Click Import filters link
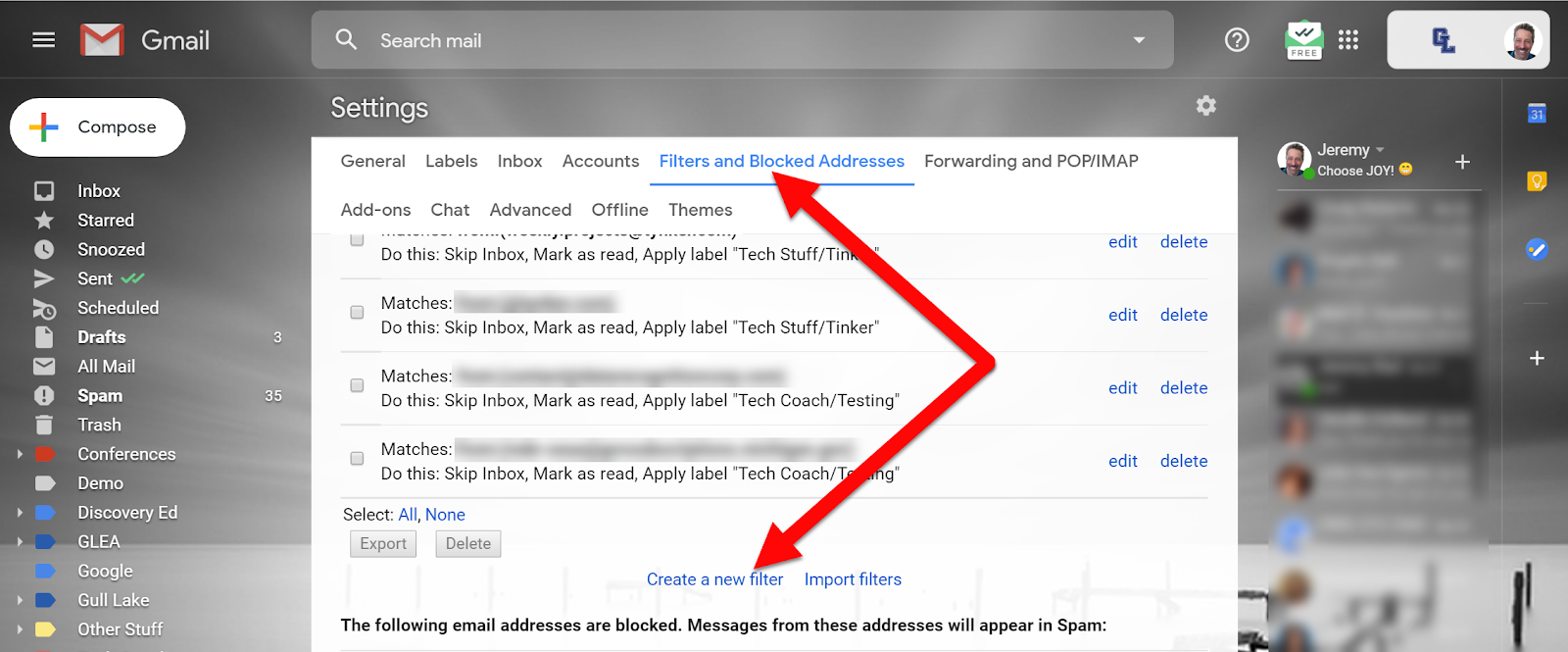 coord(853,579)
